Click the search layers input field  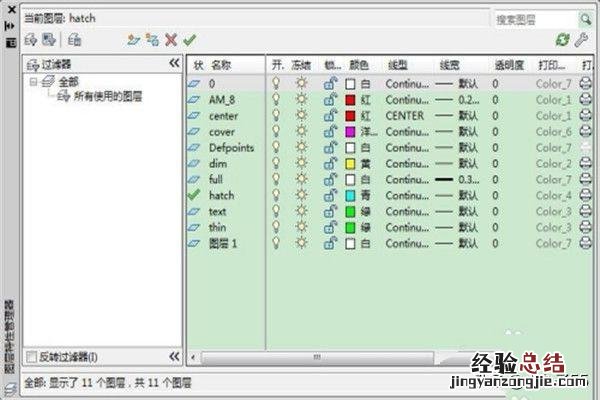(x=536, y=20)
